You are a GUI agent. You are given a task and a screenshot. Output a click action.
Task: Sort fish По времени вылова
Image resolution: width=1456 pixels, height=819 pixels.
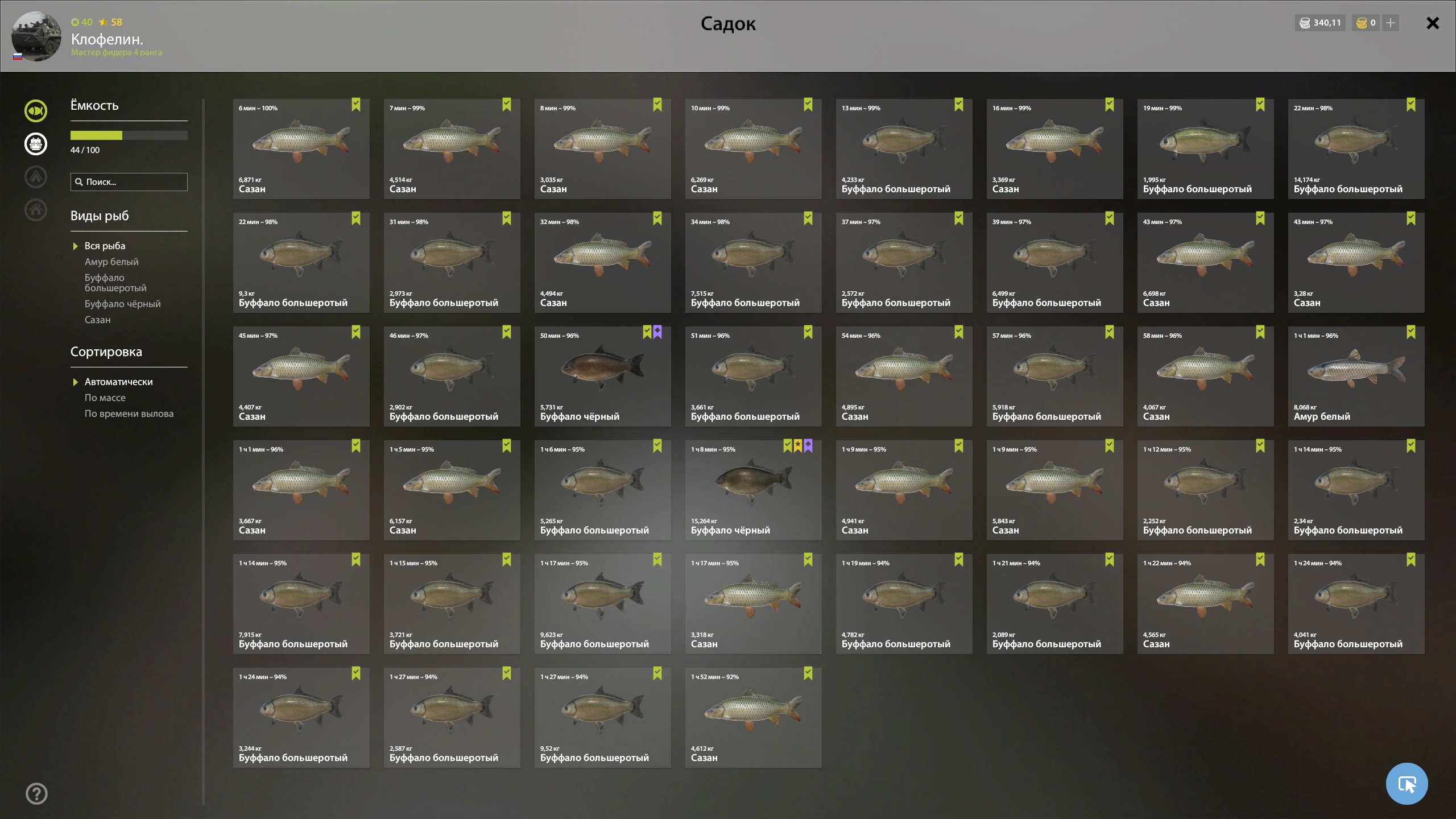point(129,413)
